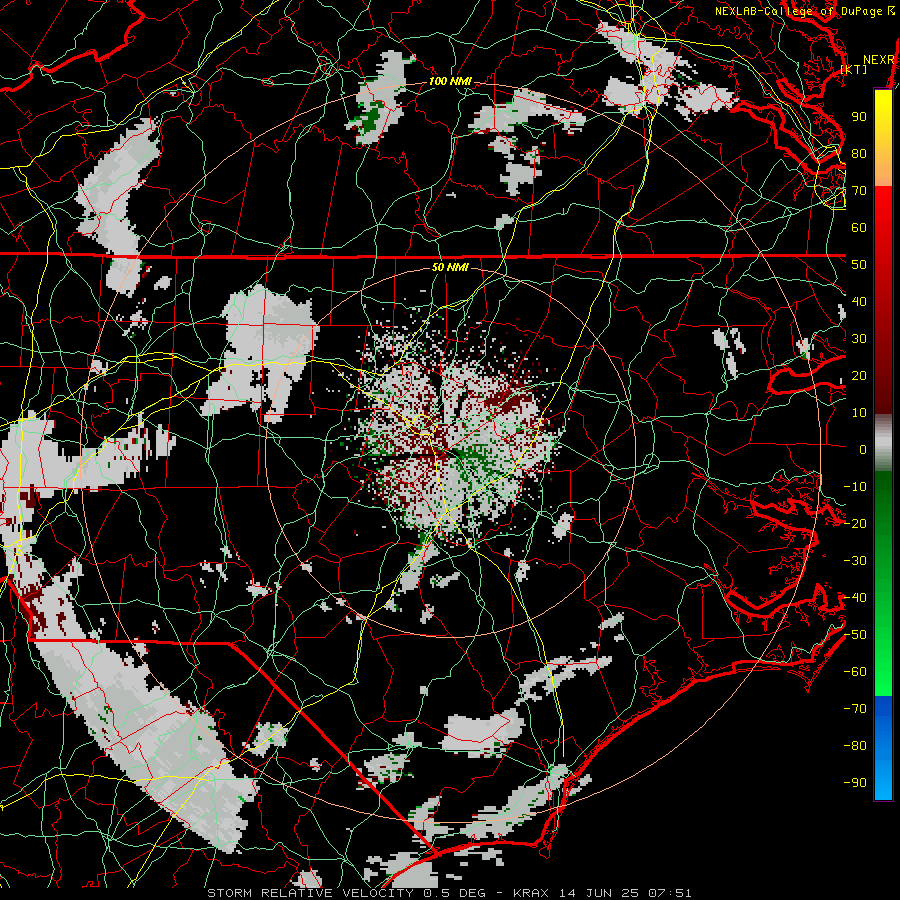Pick the blue segment of the color bar
Image resolution: width=900 pixels, height=900 pixels.
tap(883, 748)
